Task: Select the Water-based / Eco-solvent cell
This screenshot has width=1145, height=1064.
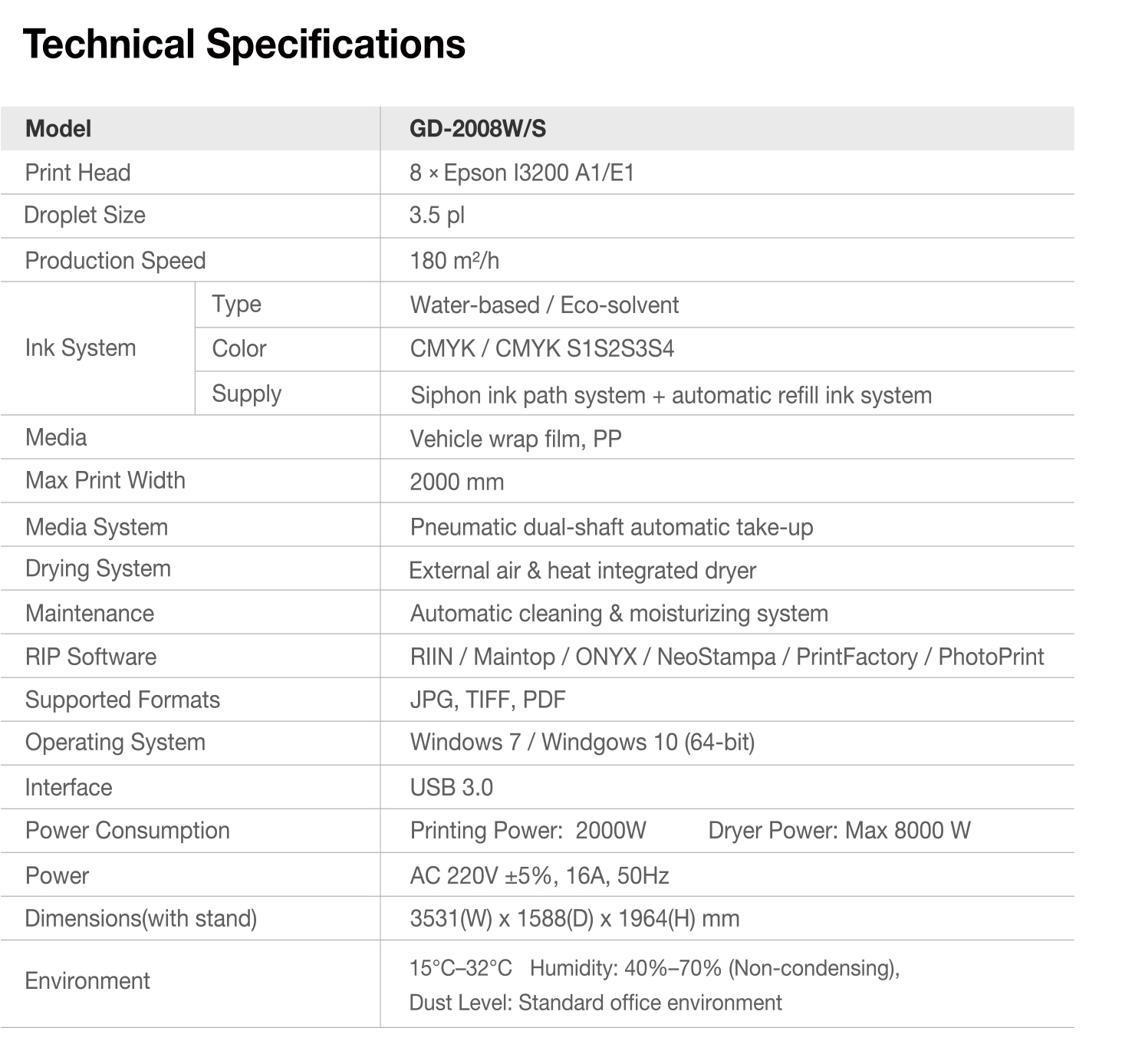Action: tap(544, 305)
